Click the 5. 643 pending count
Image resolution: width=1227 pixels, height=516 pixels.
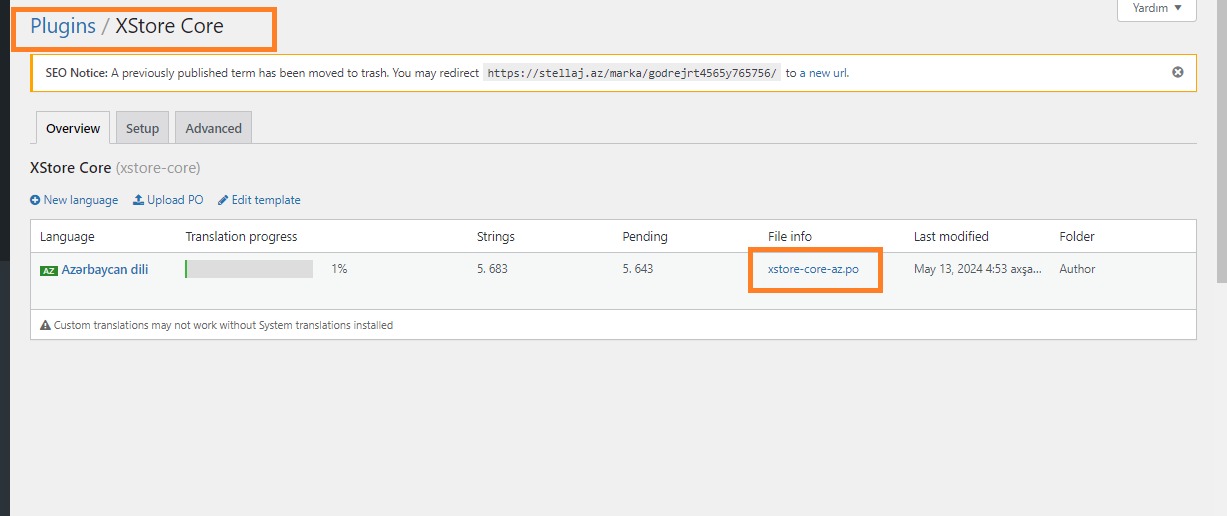click(637, 269)
